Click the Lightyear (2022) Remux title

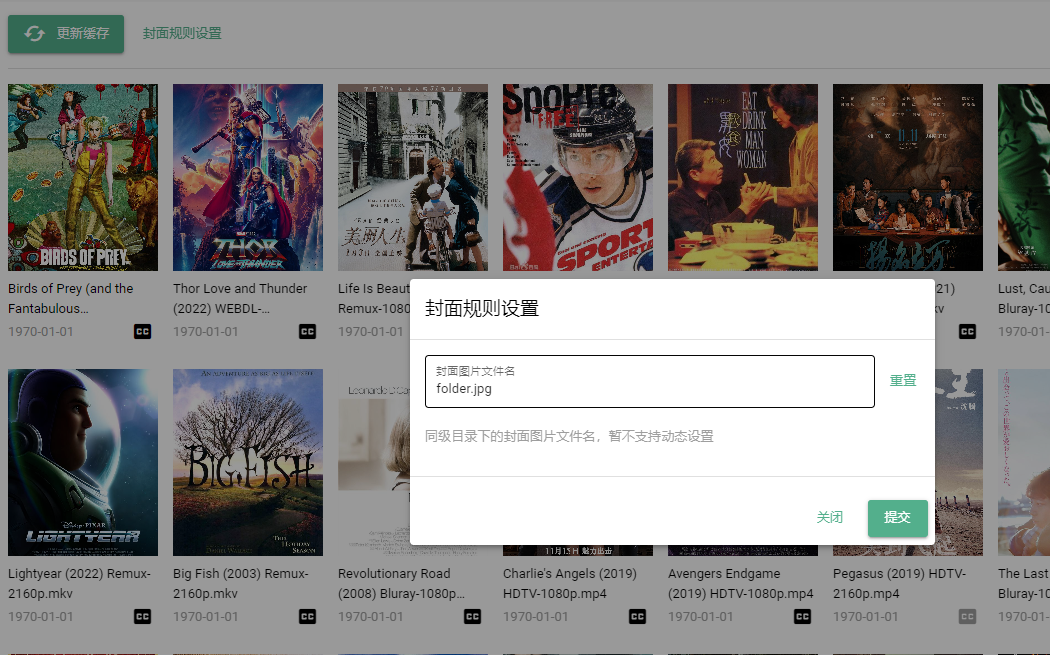[80, 583]
